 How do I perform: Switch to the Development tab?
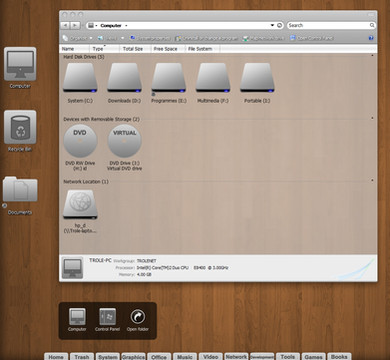(262, 357)
